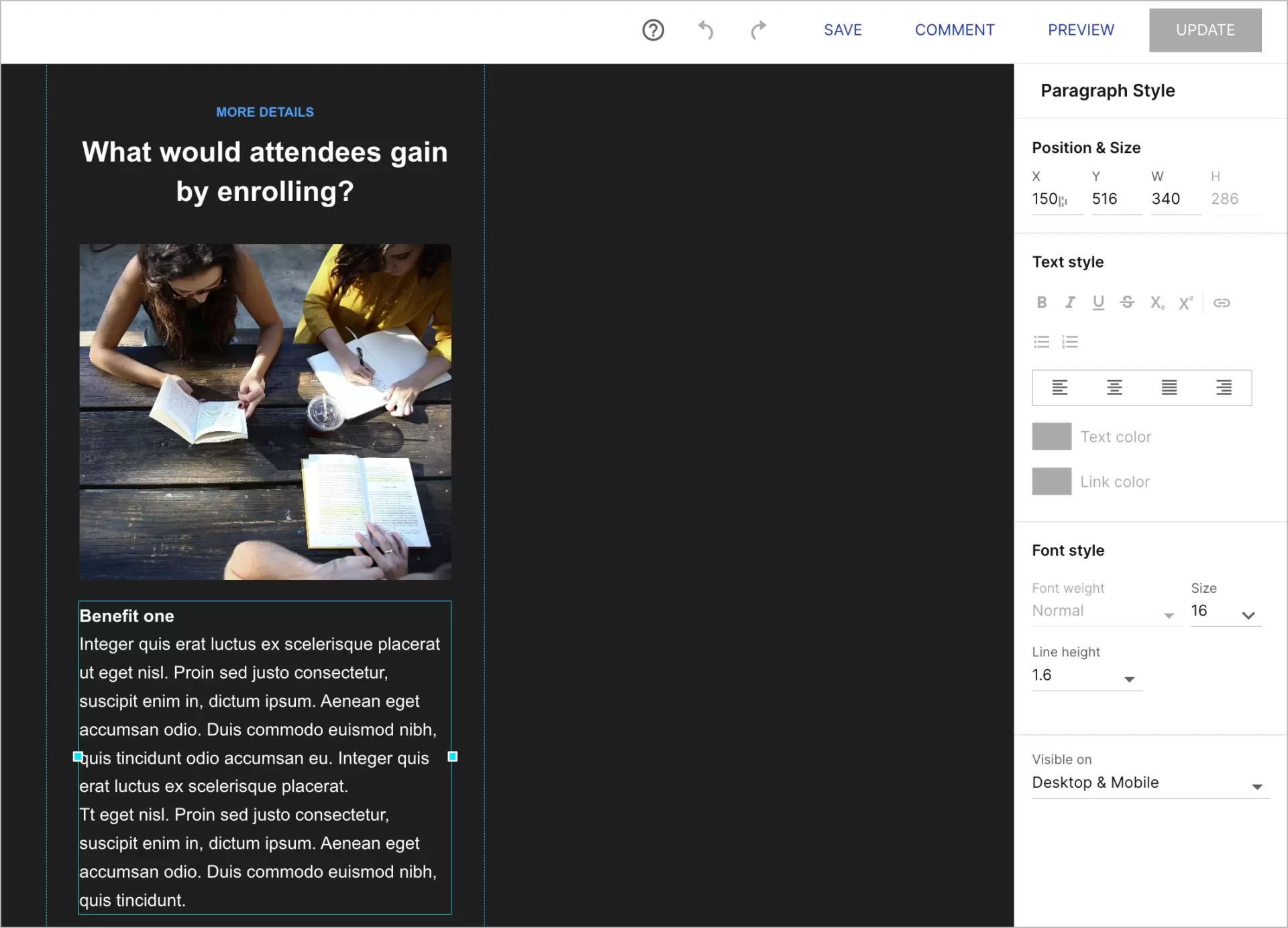Viewport: 1288px width, 928px height.
Task: Toggle right text alignment
Action: point(1224,388)
